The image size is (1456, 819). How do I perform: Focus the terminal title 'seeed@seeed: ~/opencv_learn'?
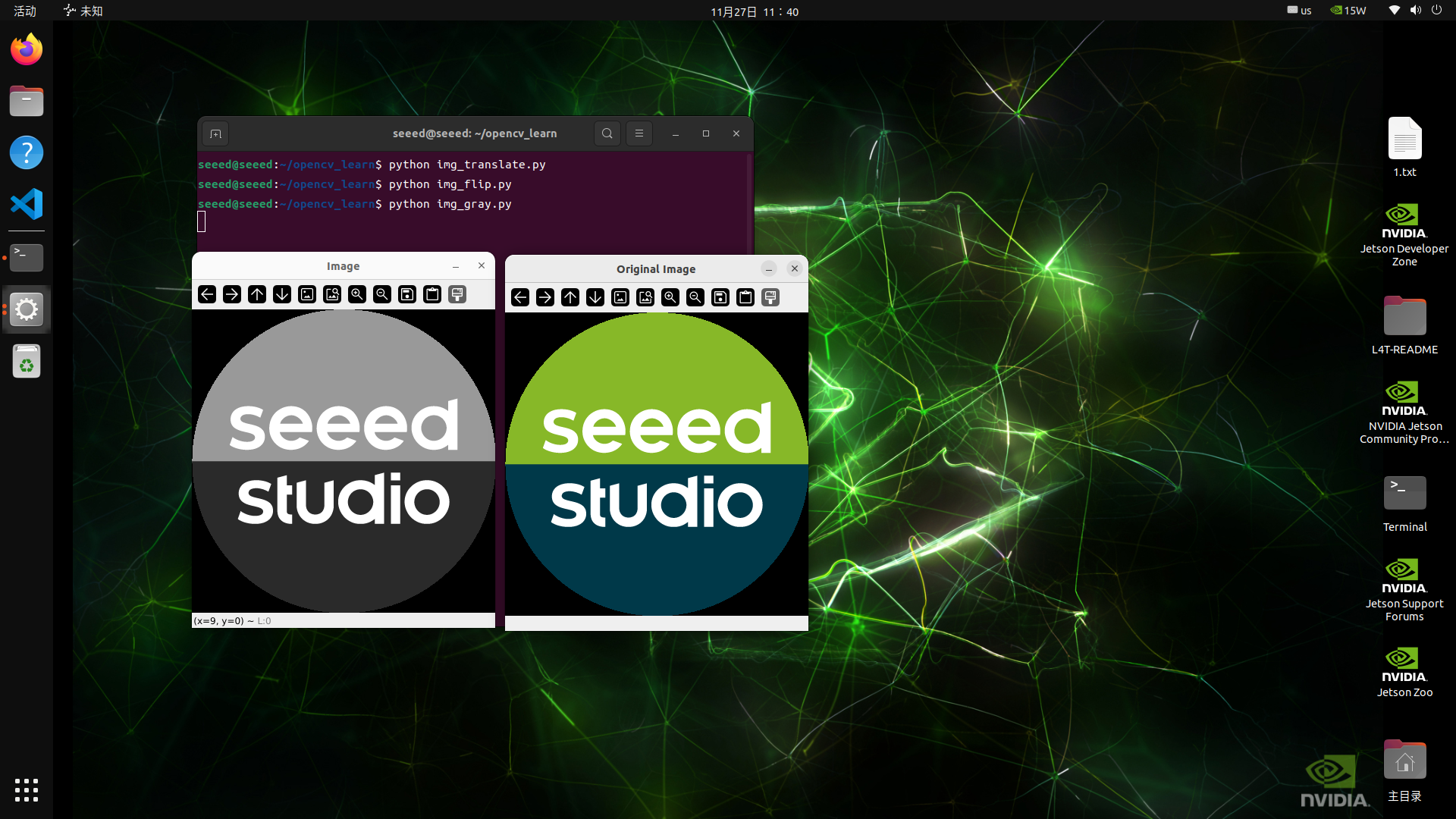[x=475, y=133]
